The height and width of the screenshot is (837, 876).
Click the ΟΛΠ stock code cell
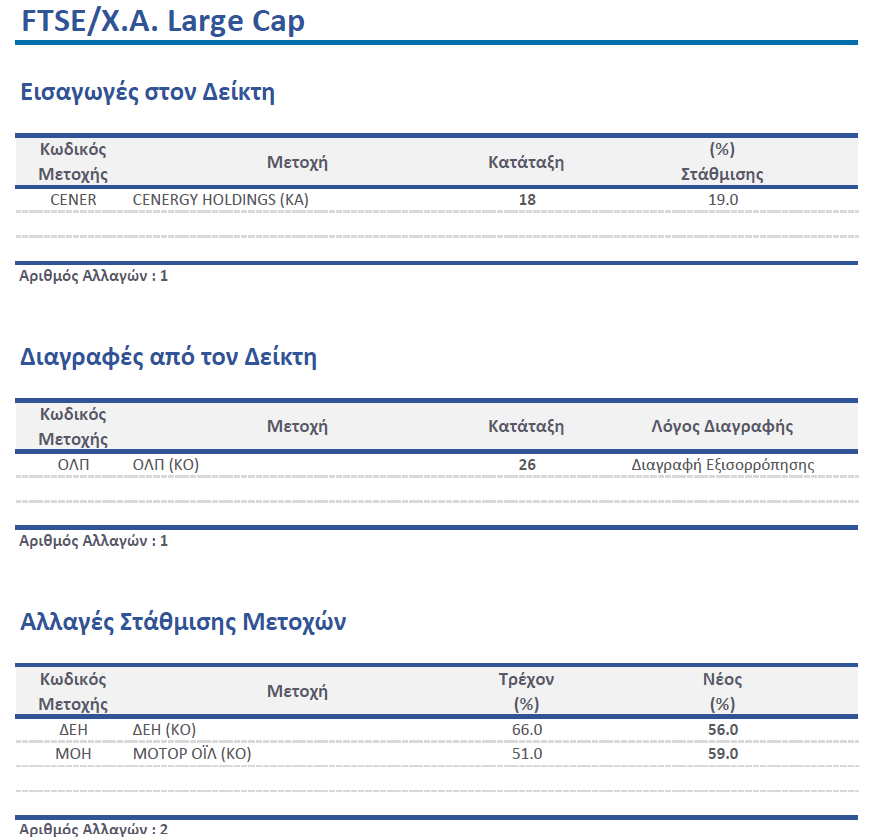73,464
